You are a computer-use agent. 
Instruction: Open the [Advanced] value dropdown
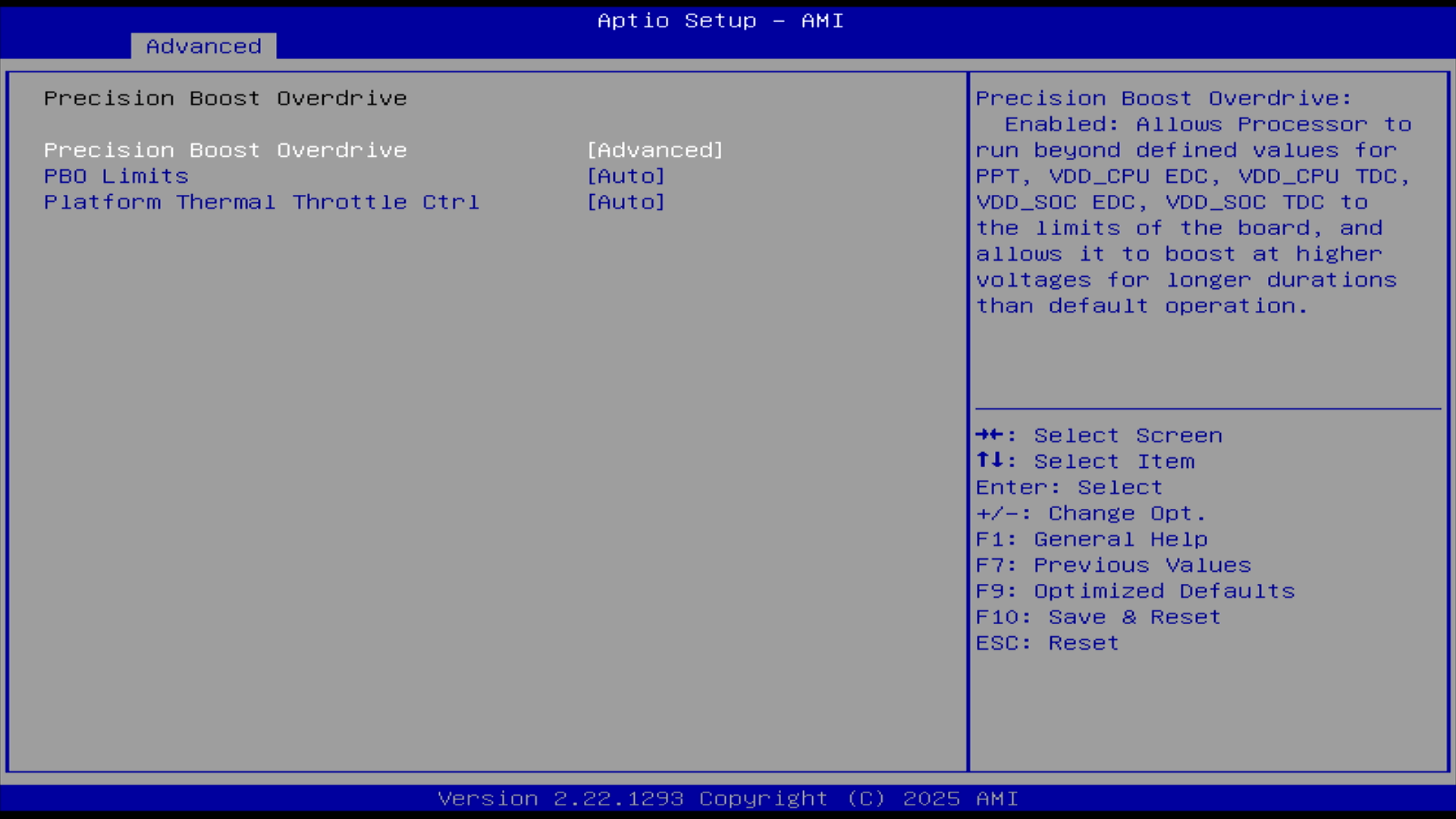click(655, 150)
